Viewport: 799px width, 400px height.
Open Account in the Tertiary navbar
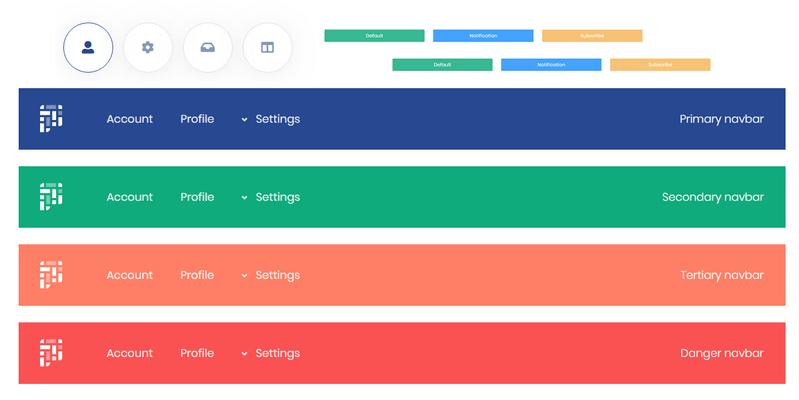click(129, 275)
